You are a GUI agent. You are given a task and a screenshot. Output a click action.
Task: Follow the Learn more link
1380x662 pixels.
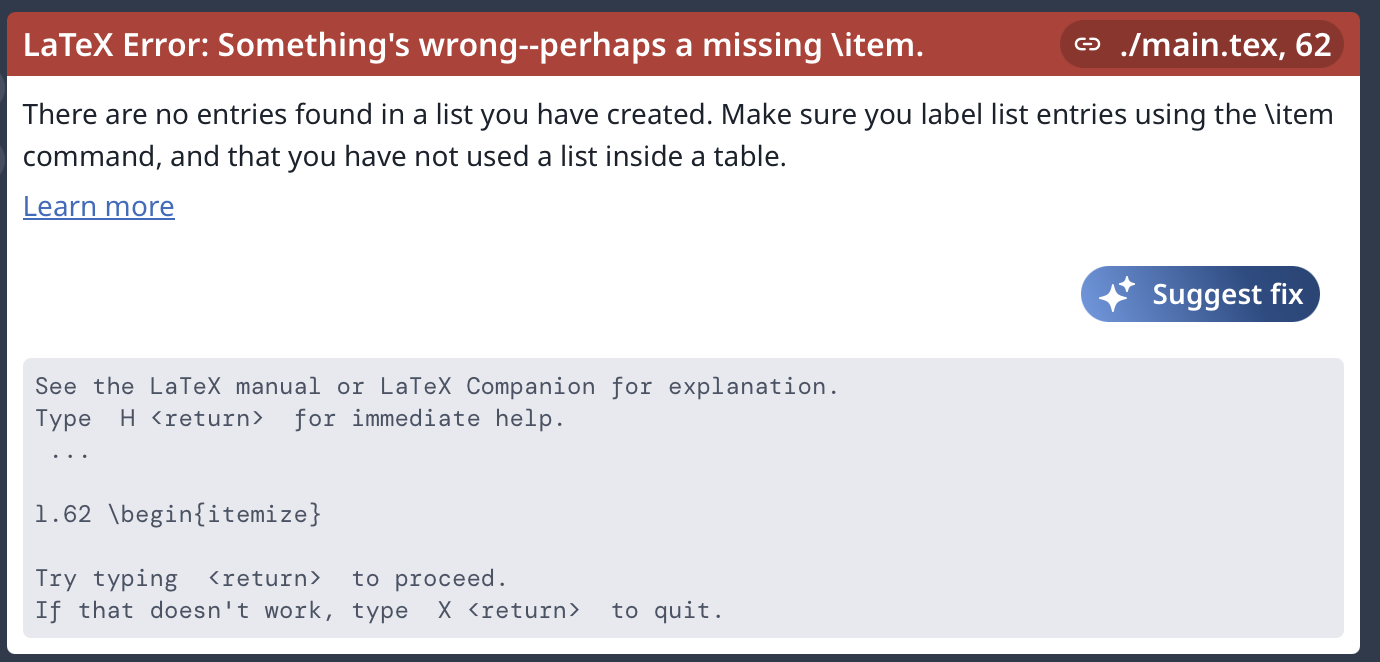pyautogui.click(x=99, y=206)
